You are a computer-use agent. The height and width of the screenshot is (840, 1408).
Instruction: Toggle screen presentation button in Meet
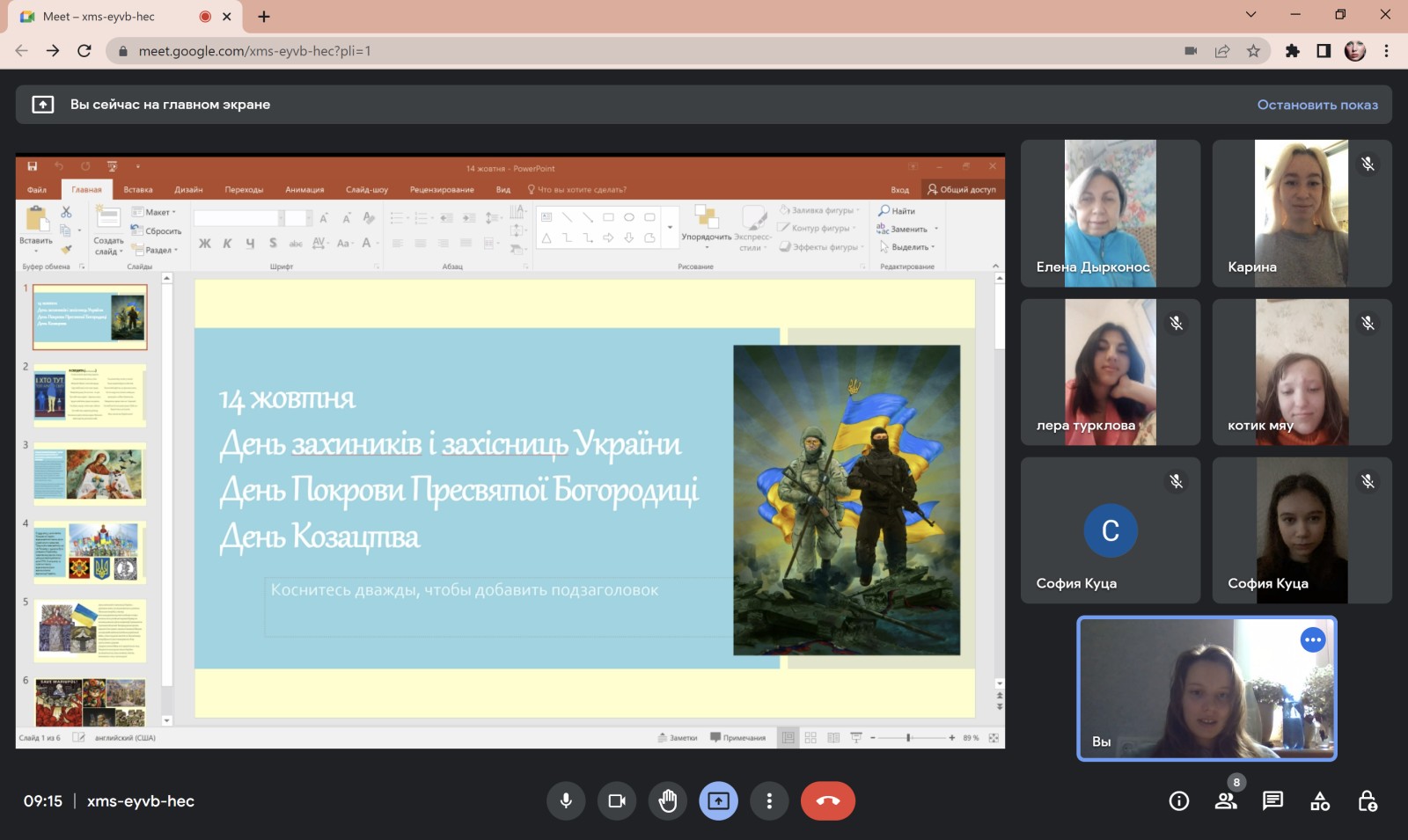(x=719, y=800)
